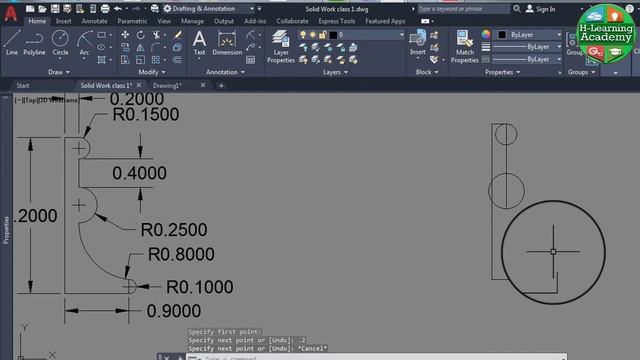Click the Plot printer icon
Image resolution: width=640 pixels, height=360 pixels.
(x=105, y=9)
